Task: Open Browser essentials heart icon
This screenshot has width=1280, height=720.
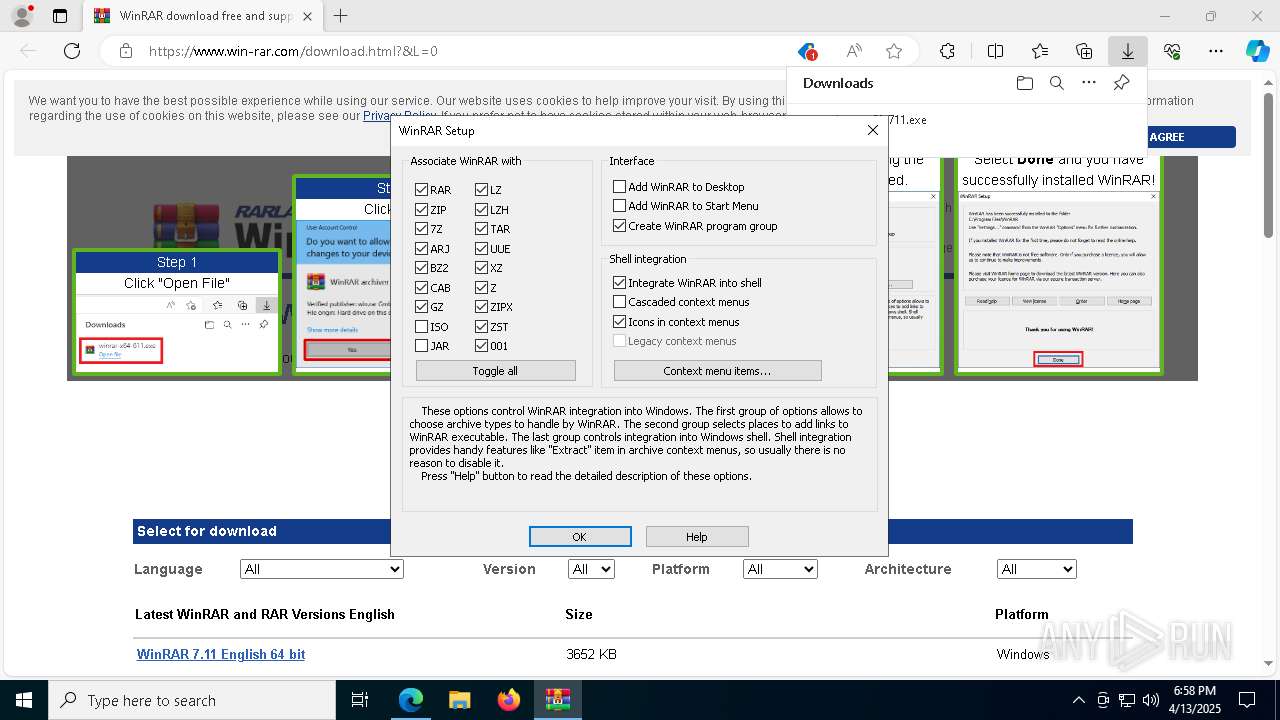Action: tap(1172, 51)
